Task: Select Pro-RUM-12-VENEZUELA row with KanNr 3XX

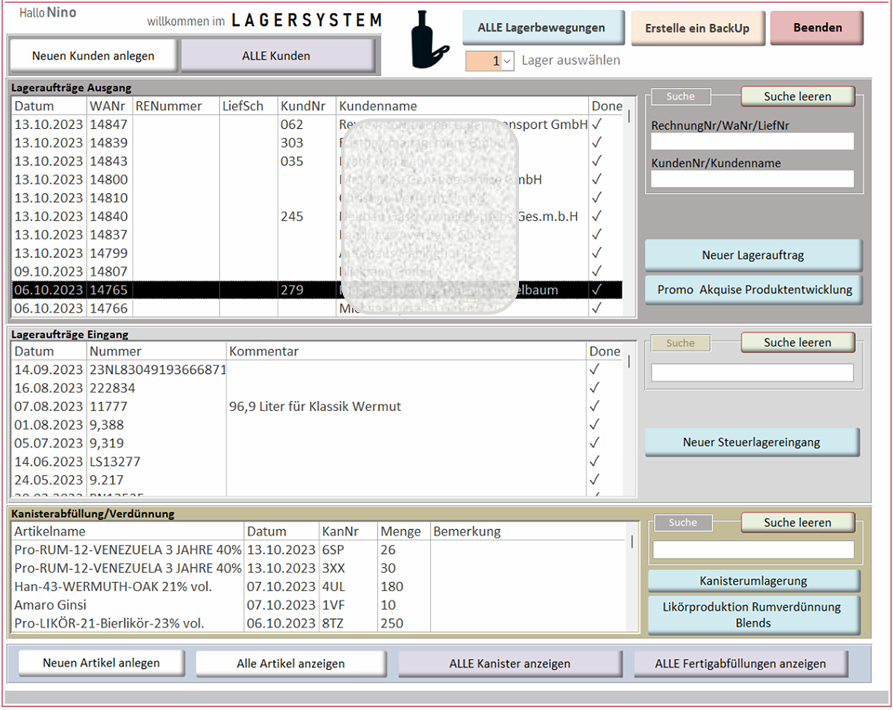Action: 319,568
